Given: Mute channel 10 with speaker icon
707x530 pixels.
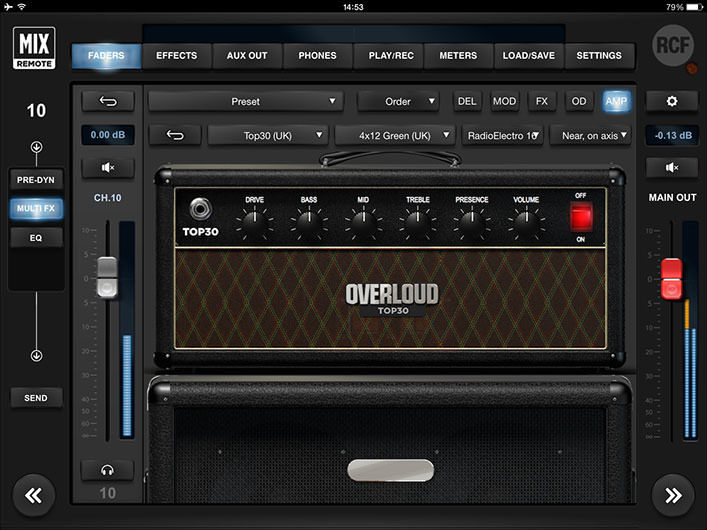Looking at the screenshot, I should pos(107,168).
